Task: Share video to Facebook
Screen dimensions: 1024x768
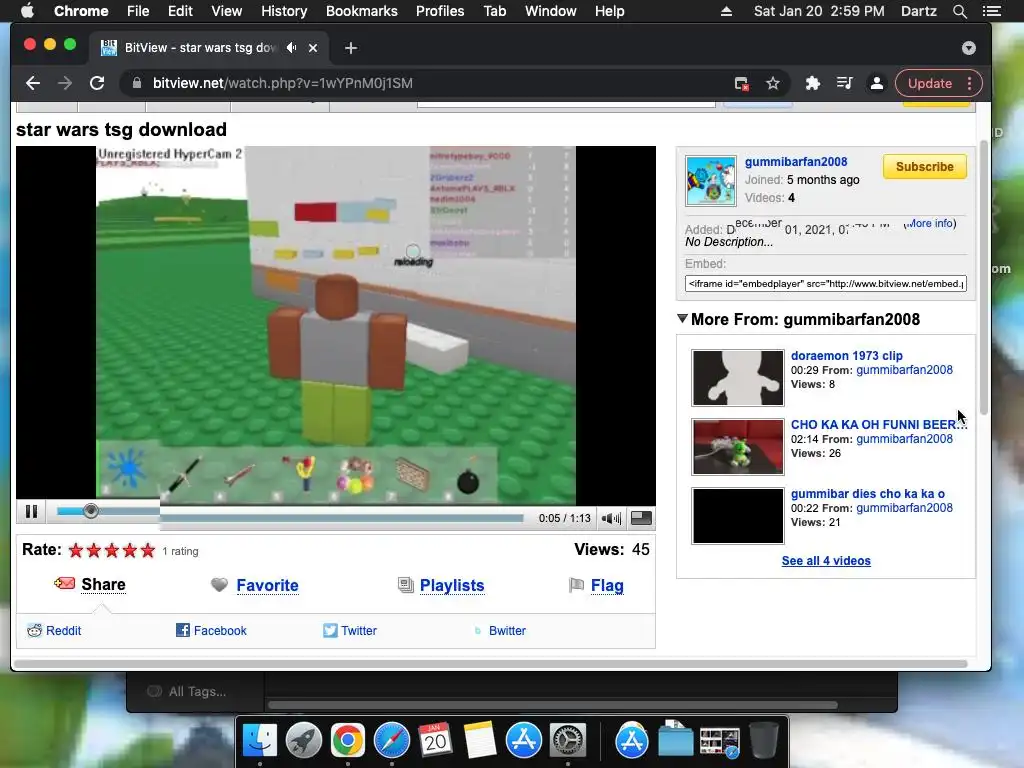Action: [220, 631]
